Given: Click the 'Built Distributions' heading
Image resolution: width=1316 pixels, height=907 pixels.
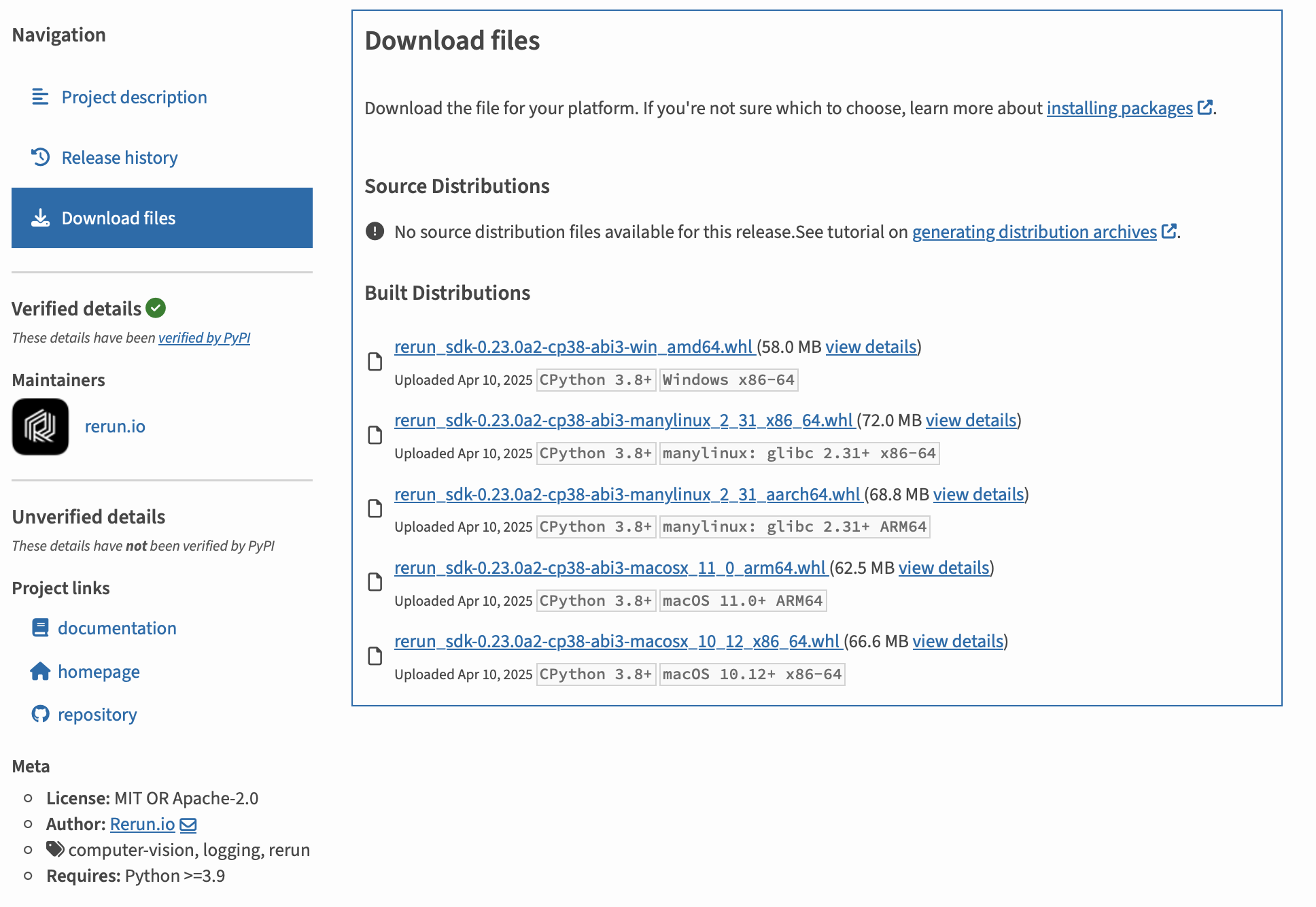Looking at the screenshot, I should coord(447,293).
